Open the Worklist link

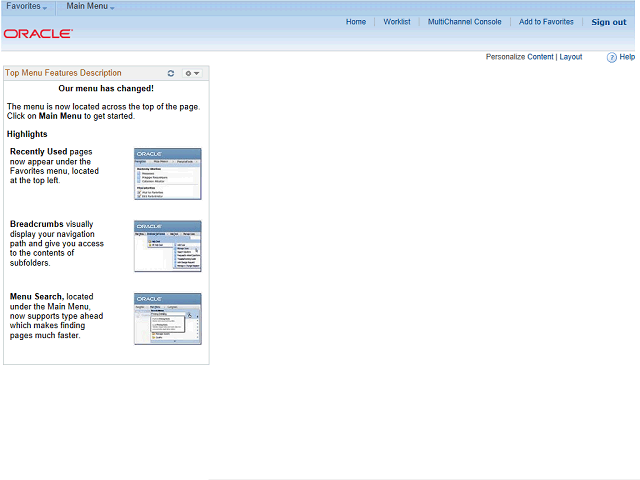pyautogui.click(x=397, y=22)
